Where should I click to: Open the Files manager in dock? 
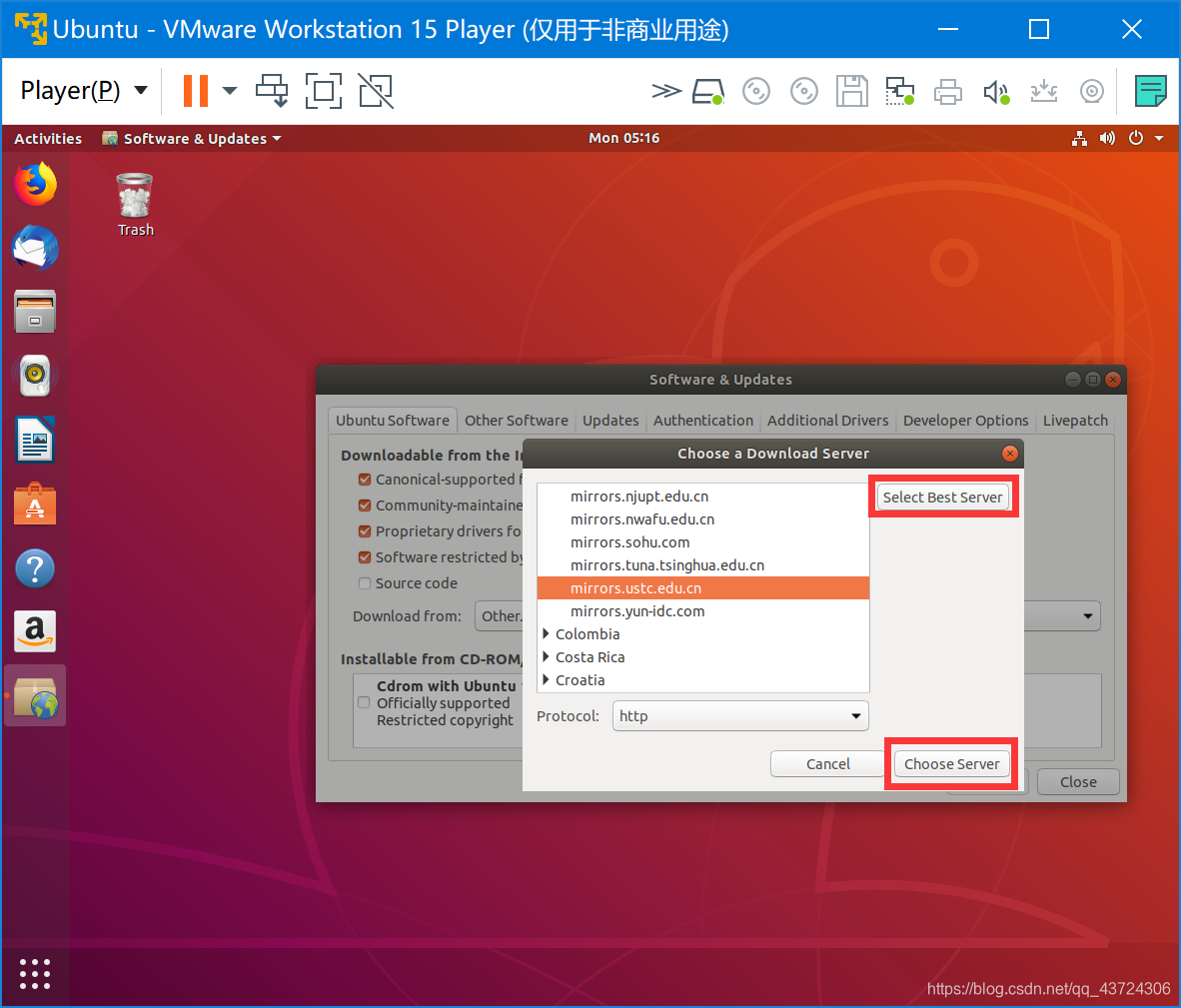pos(35,312)
